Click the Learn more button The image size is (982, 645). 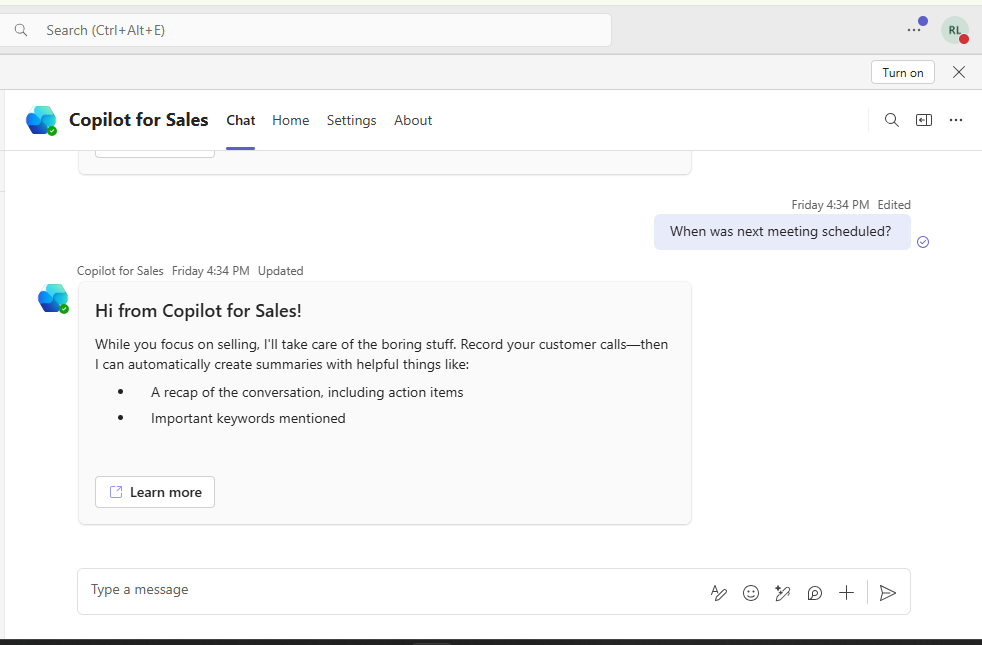click(x=155, y=492)
